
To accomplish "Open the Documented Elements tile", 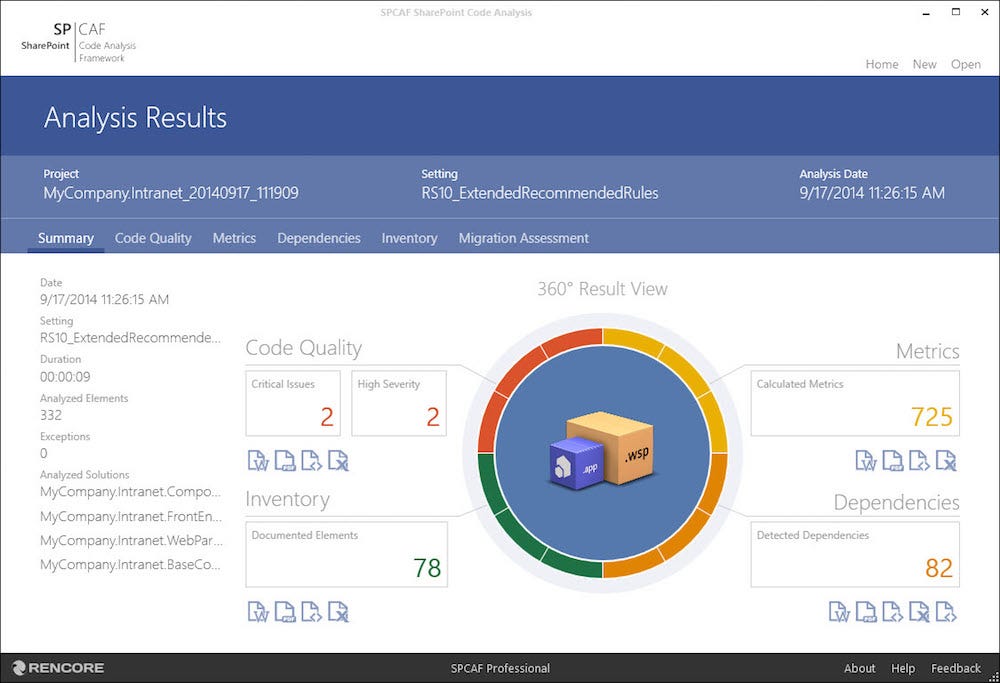I will click(x=346, y=554).
